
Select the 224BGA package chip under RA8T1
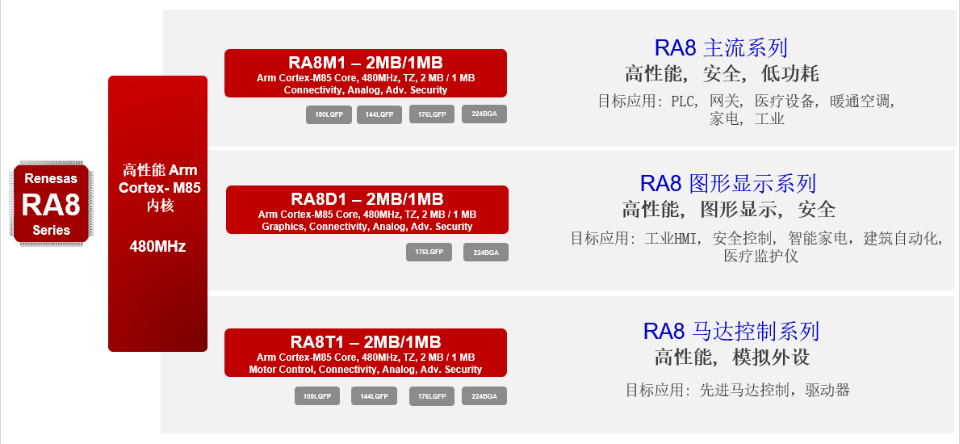point(484,396)
